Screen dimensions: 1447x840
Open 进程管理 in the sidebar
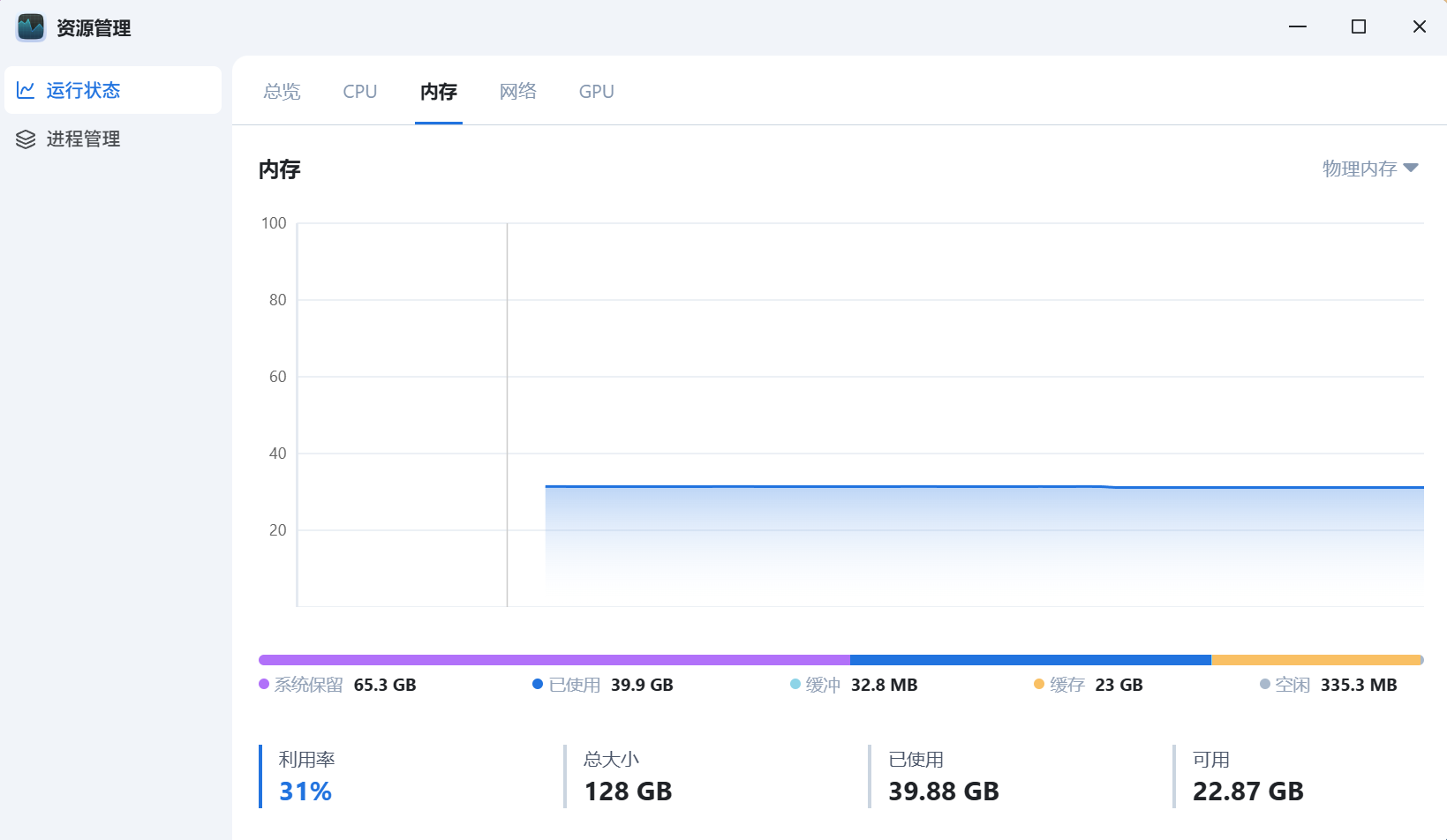pyautogui.click(x=84, y=139)
